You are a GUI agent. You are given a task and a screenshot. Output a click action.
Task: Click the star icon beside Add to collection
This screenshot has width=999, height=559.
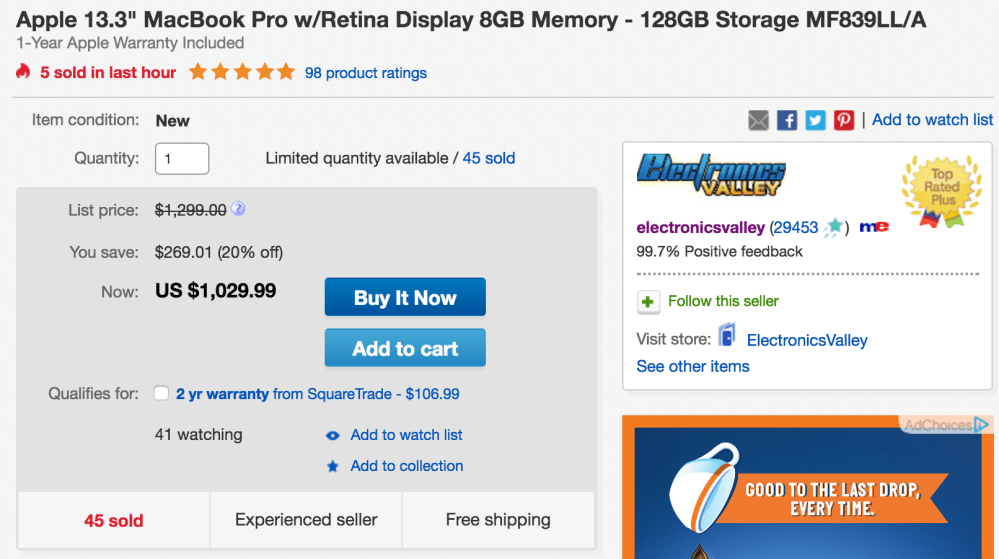[333, 467]
